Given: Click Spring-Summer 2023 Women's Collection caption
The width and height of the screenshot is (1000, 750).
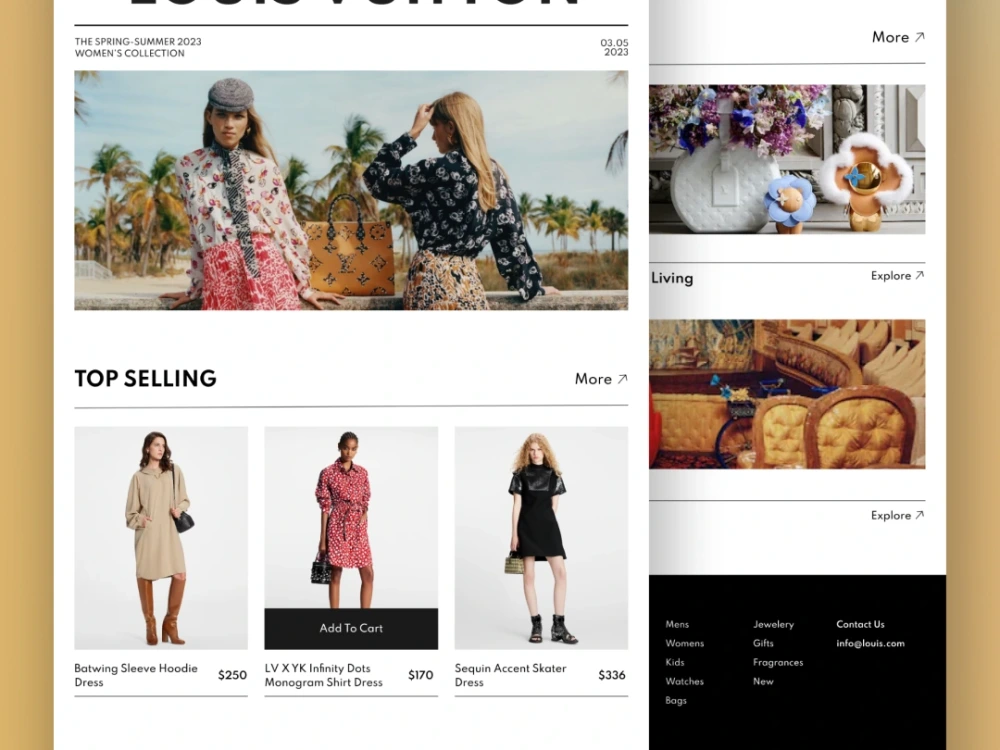Looking at the screenshot, I should pyautogui.click(x=138, y=47).
